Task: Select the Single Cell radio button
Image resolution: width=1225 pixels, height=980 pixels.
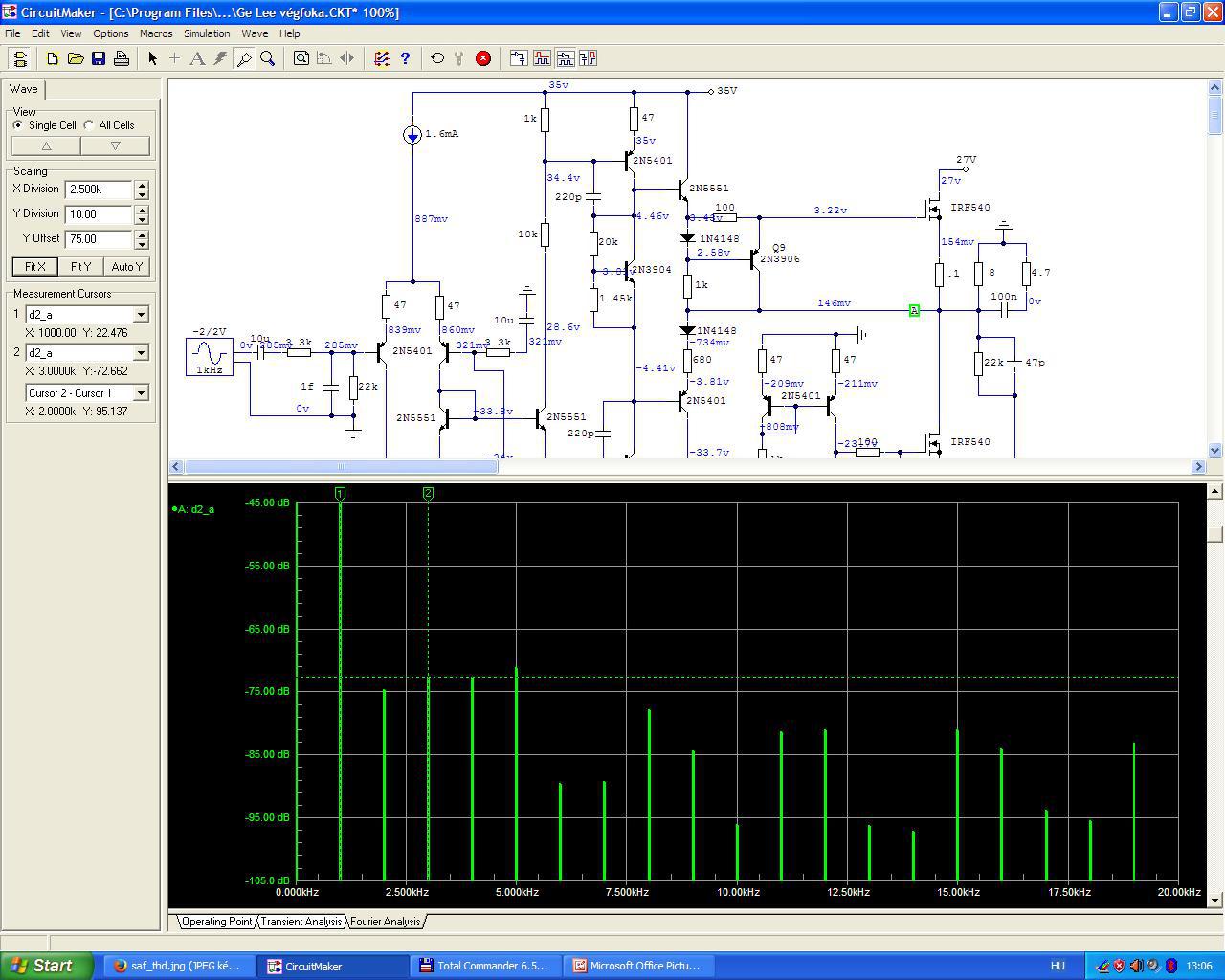Action: pyautogui.click(x=18, y=125)
